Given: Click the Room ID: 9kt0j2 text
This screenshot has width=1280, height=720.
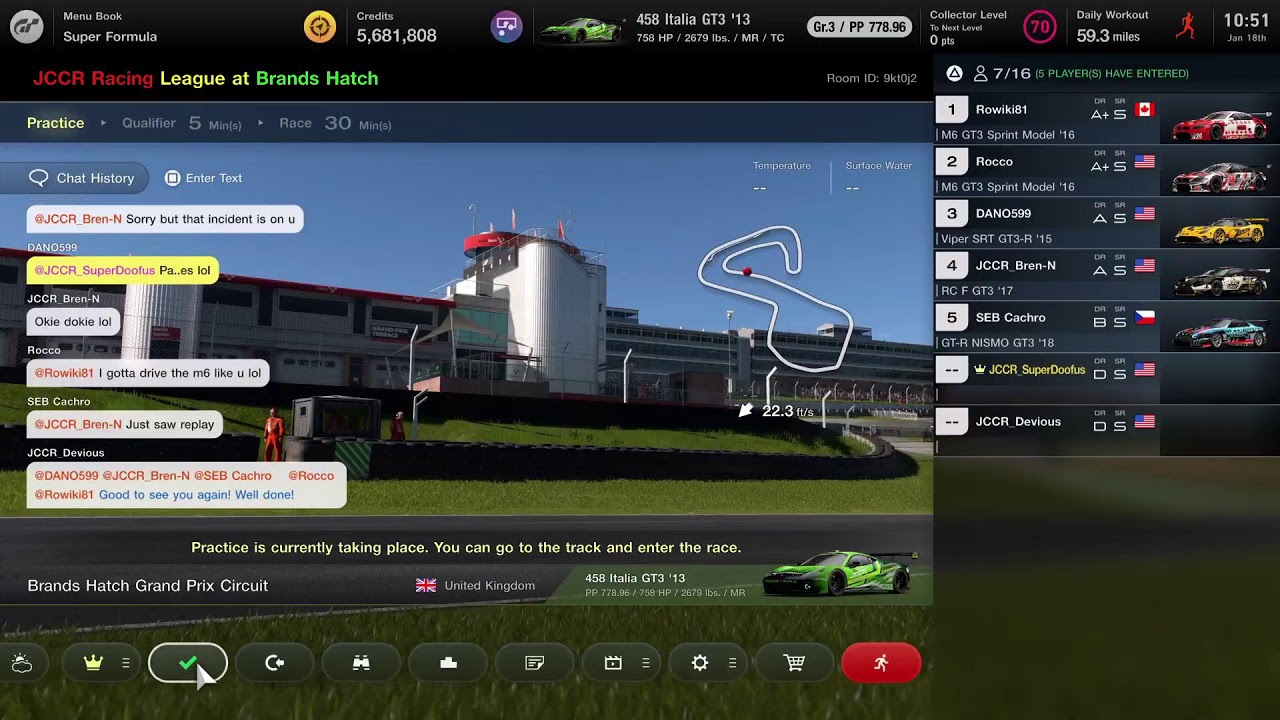Looking at the screenshot, I should 872,79.
